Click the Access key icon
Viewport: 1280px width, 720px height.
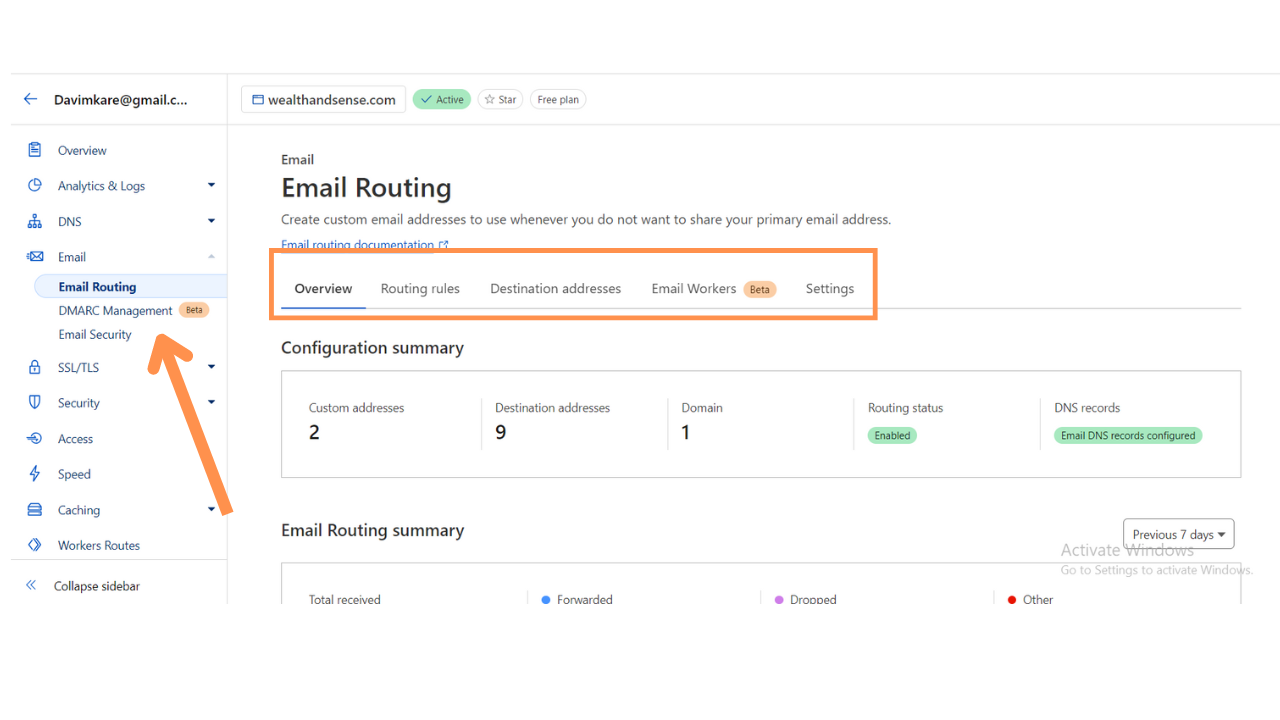[34, 438]
